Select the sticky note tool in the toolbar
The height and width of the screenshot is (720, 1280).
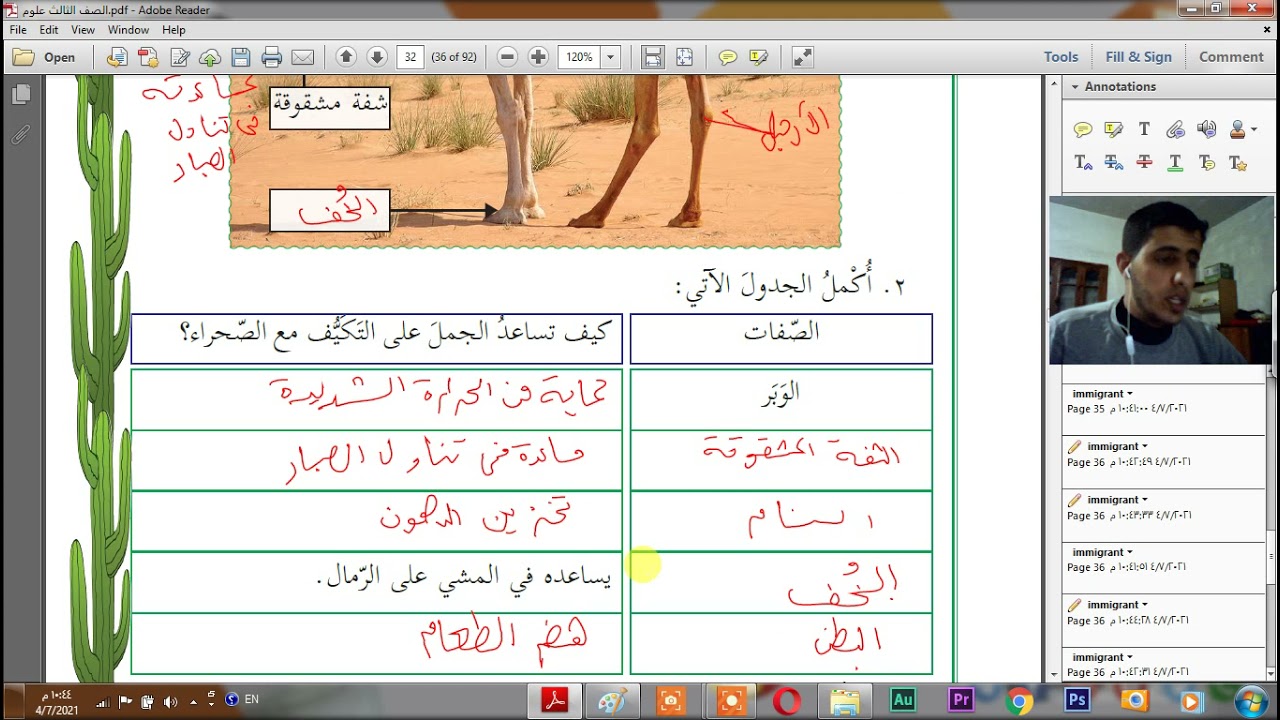pos(728,57)
